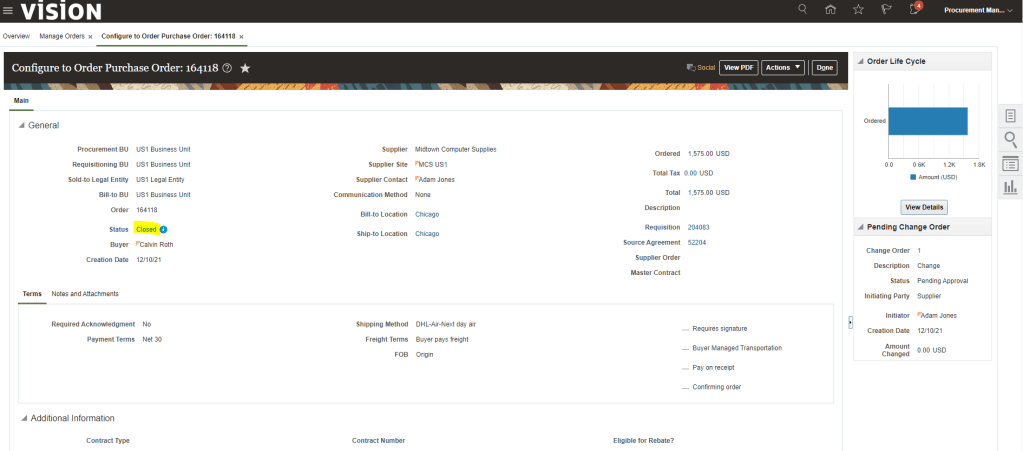Click the help question mark beside page title
This screenshot has width=1023, height=451.
(x=227, y=68)
